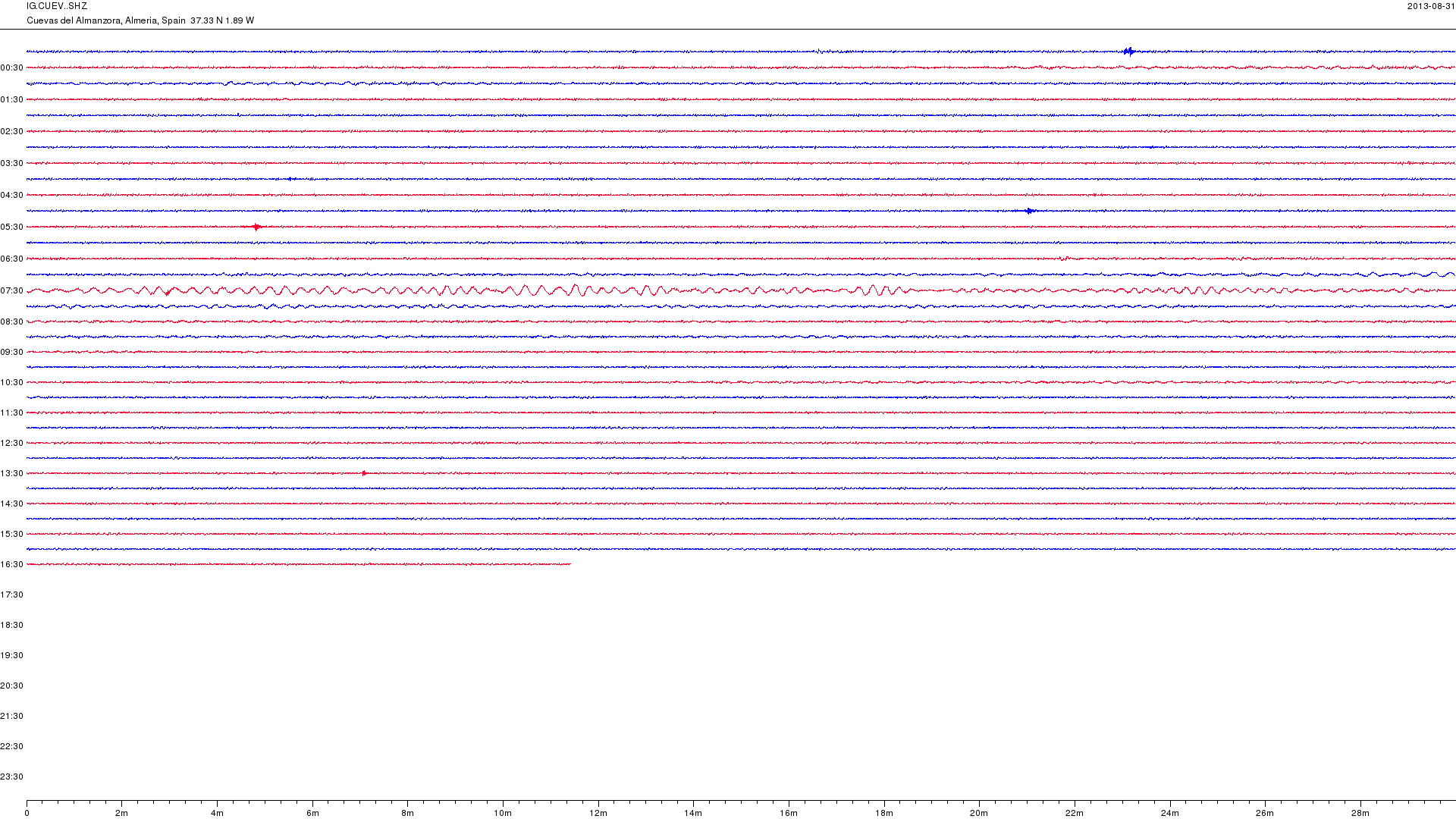Click the 16:30 time label

[x=12, y=565]
